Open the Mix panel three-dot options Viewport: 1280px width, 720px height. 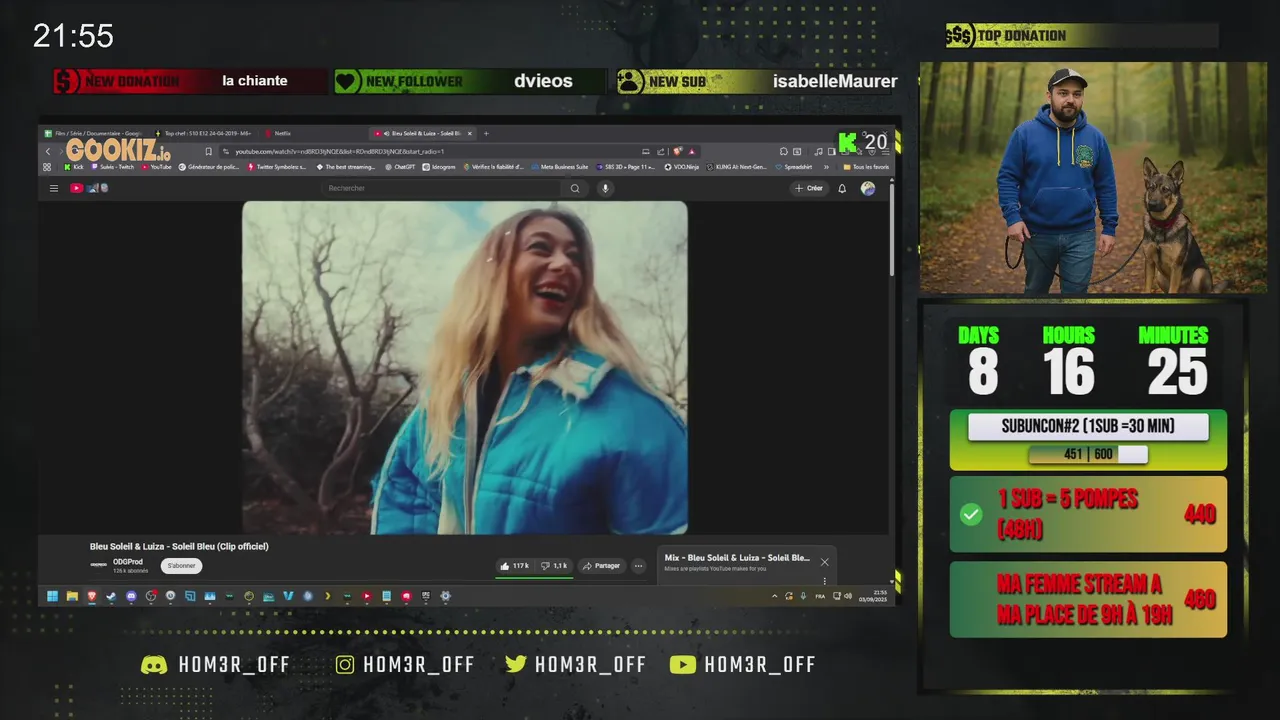824,581
